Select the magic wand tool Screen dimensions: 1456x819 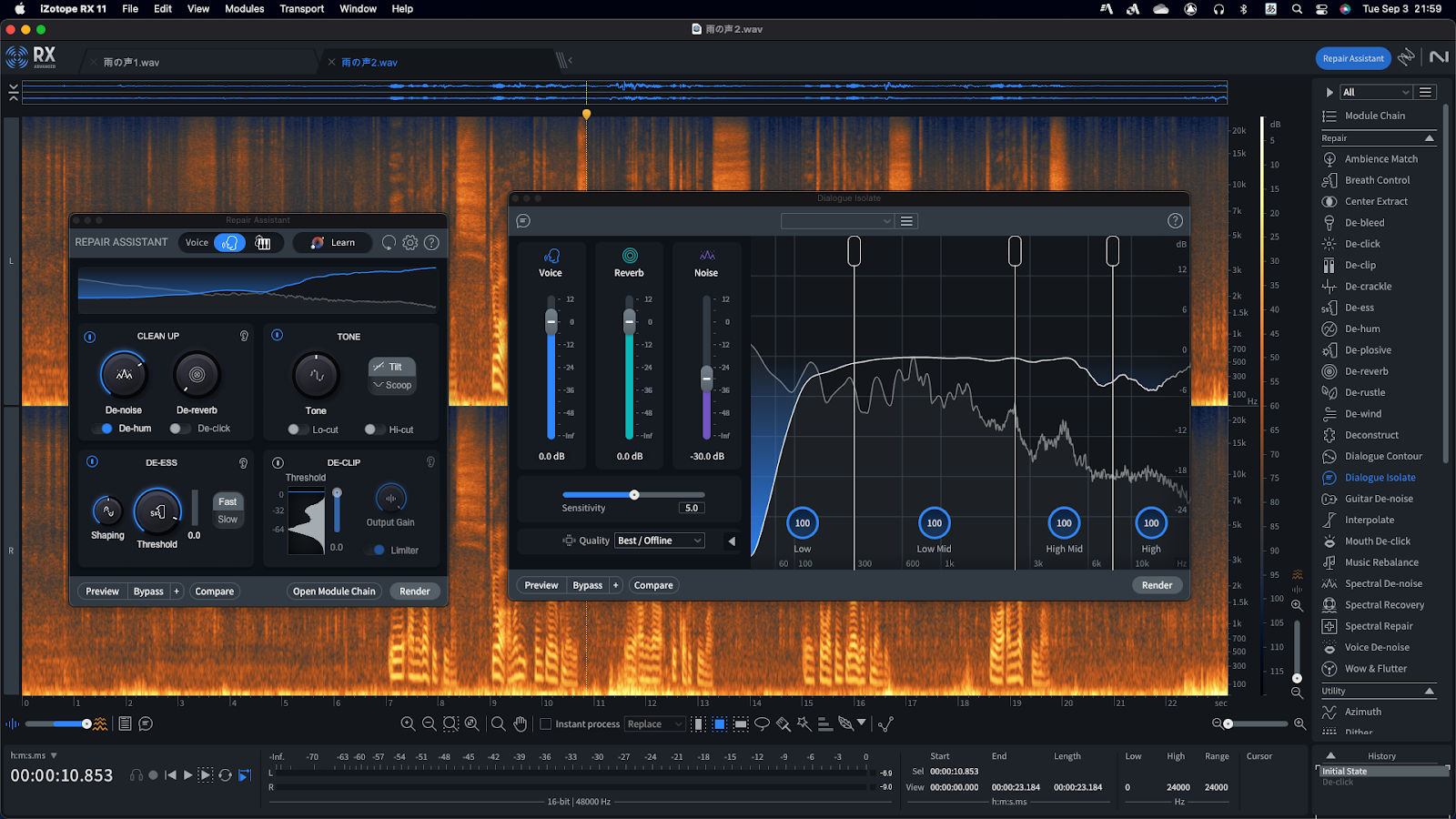804,724
